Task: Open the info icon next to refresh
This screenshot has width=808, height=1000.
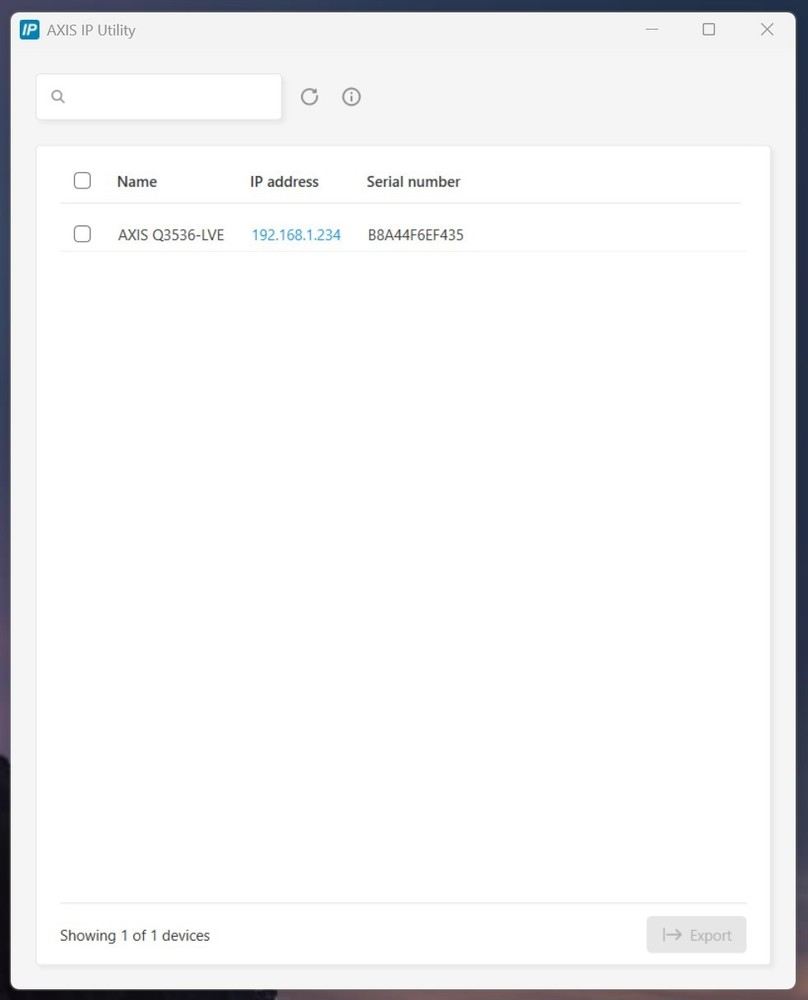Action: [x=351, y=97]
